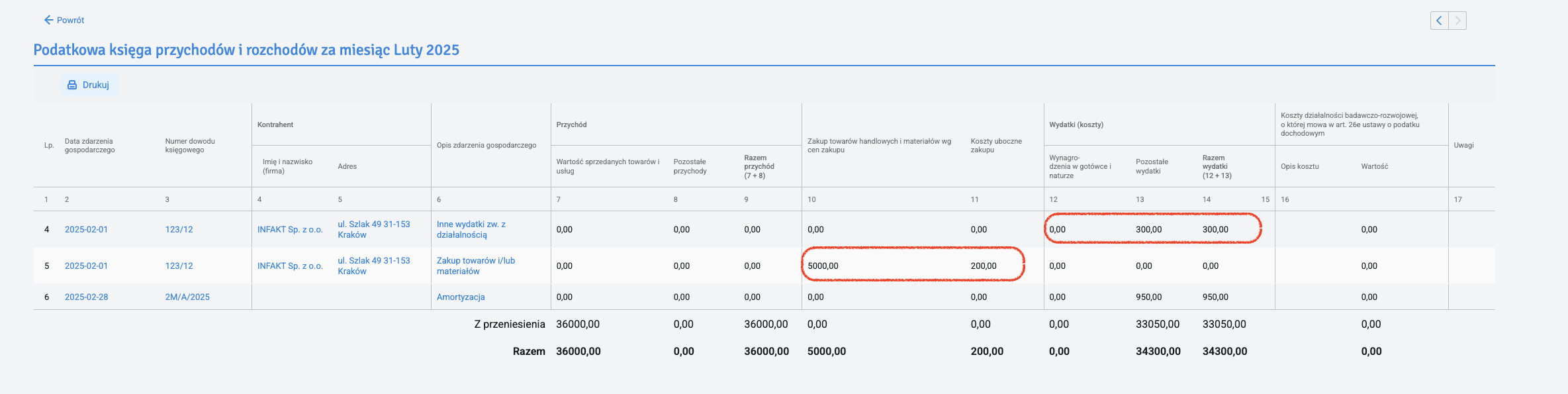Click the 'Z przeniesienia' label
Screen dimensions: 1568x394
click(x=510, y=324)
